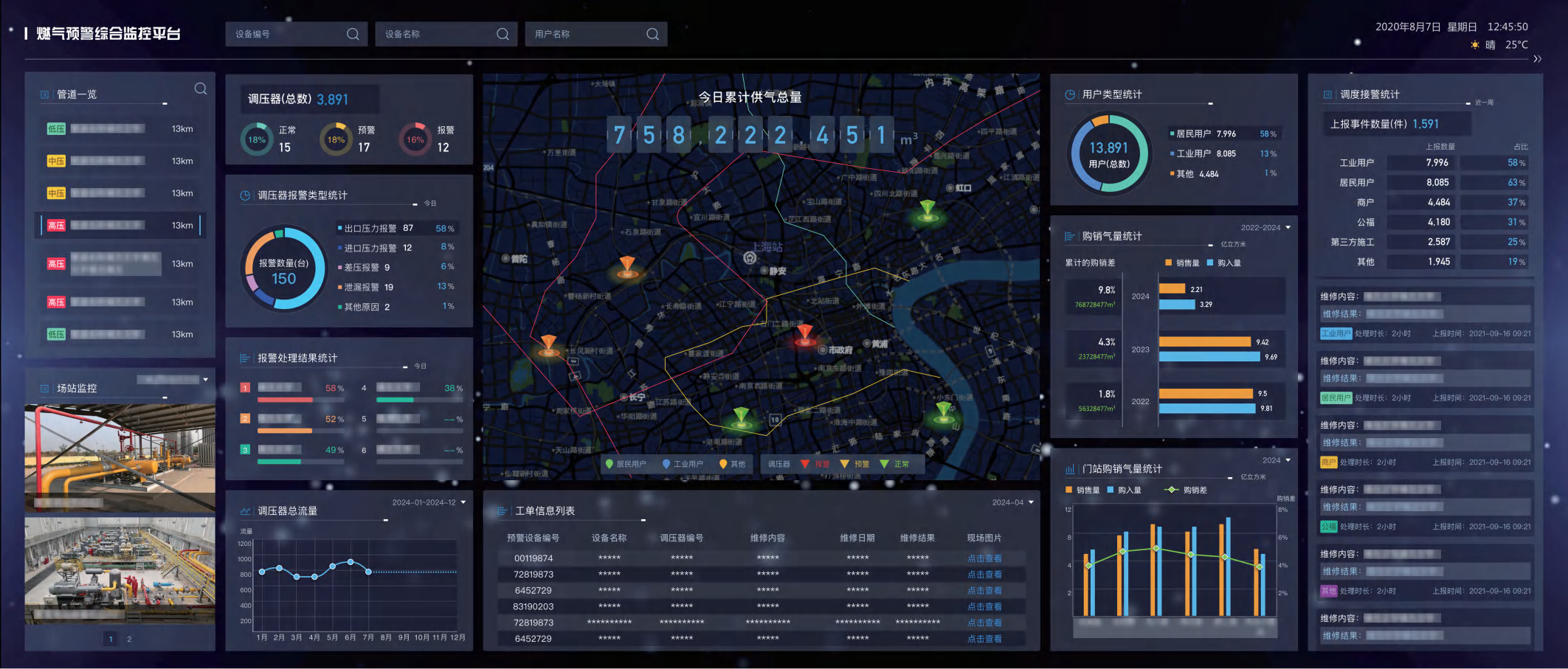Toggle 报警 regulator filter in map legend
The image size is (1568, 669).
coord(815,464)
